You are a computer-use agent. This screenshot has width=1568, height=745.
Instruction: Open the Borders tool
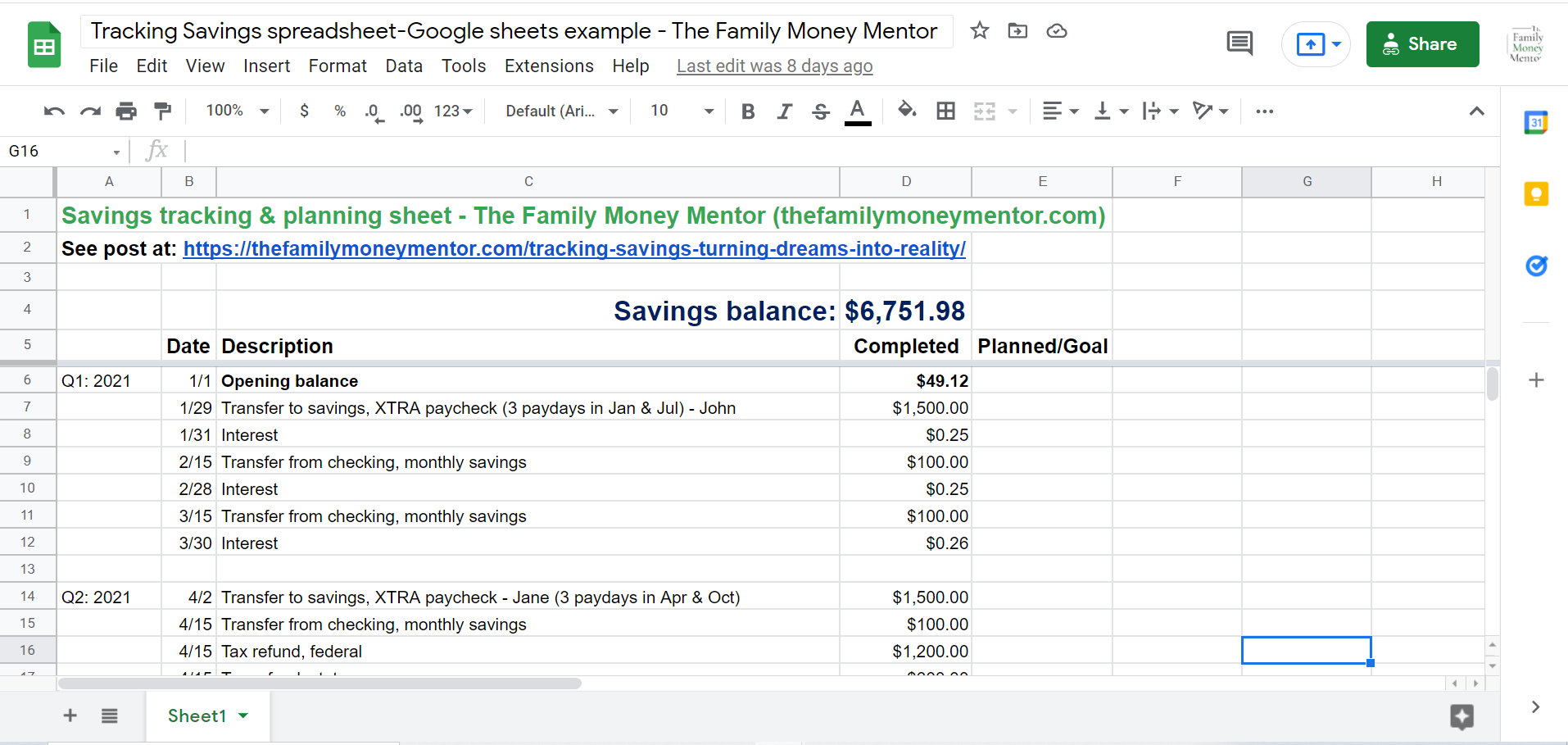click(945, 111)
